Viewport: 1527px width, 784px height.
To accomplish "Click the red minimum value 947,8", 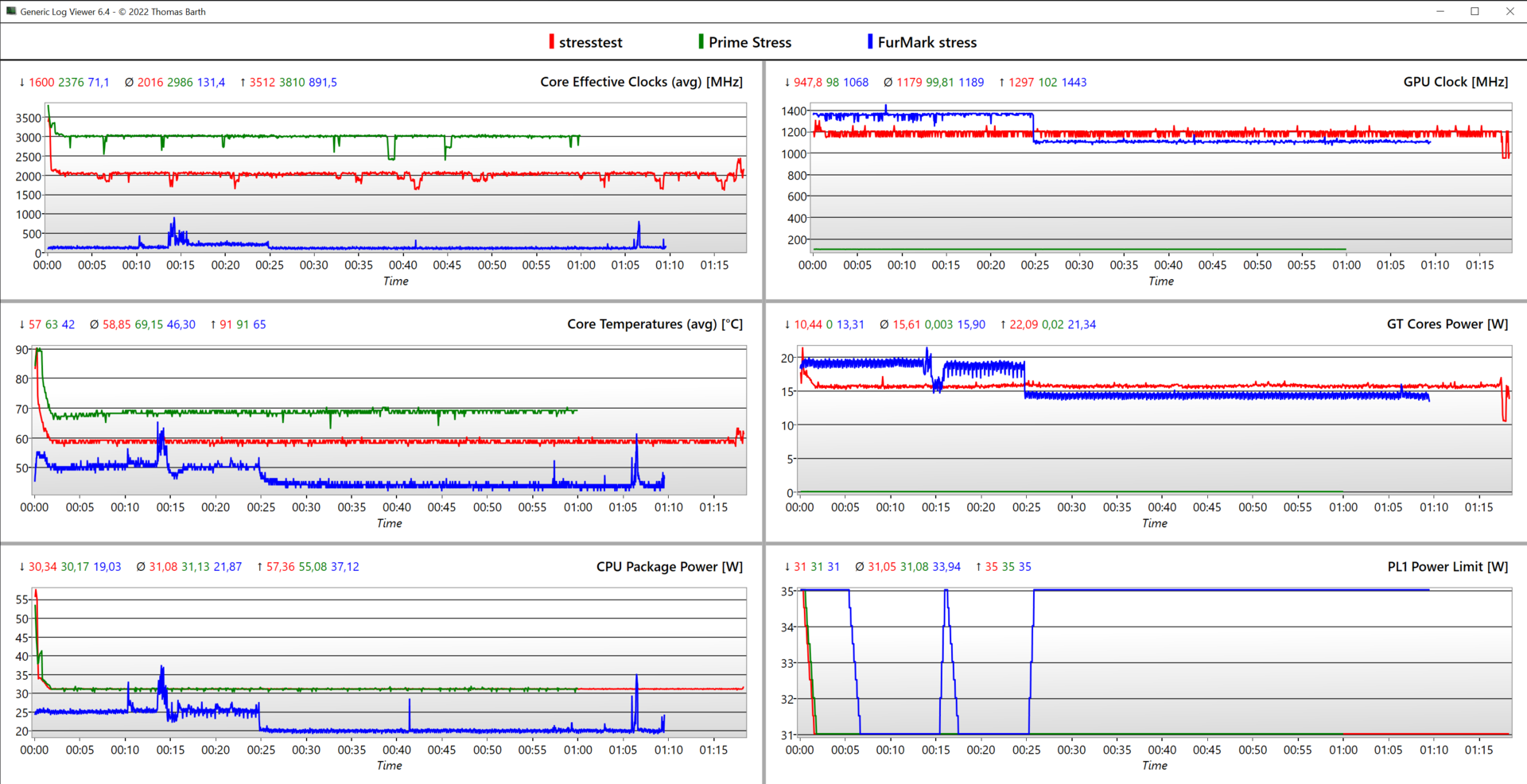I will pos(808,82).
